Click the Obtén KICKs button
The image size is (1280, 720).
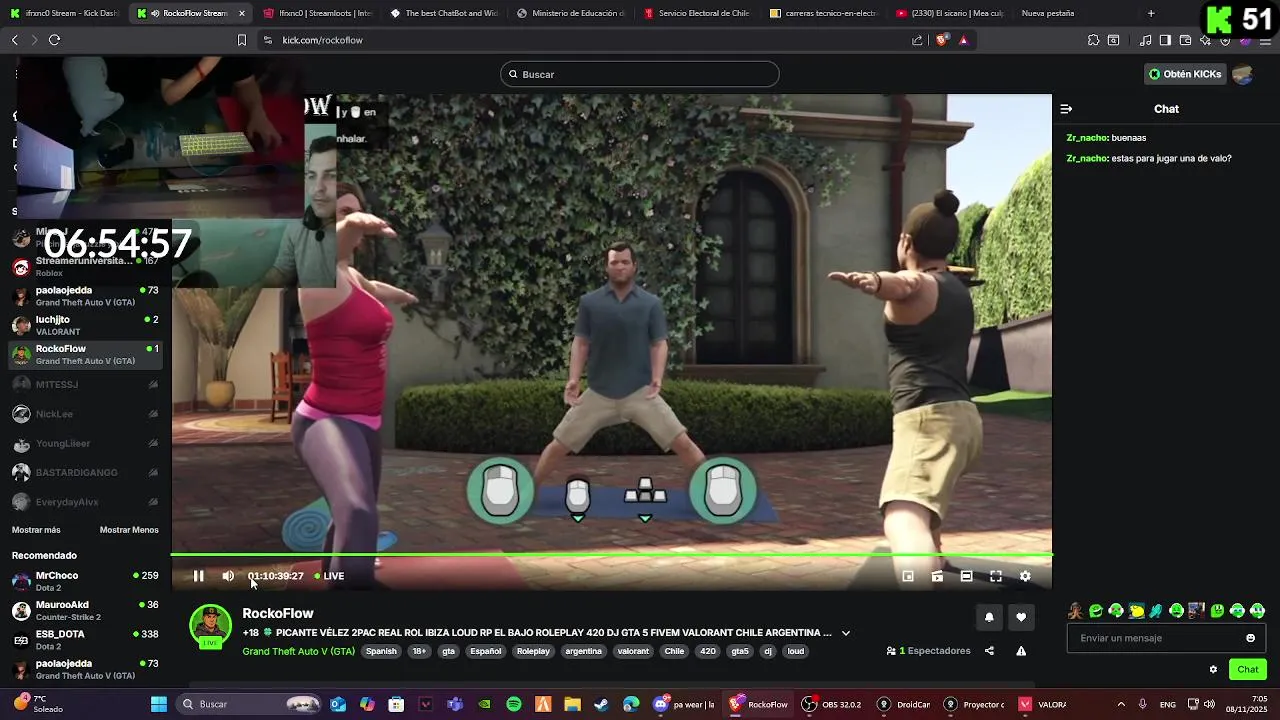click(1184, 74)
